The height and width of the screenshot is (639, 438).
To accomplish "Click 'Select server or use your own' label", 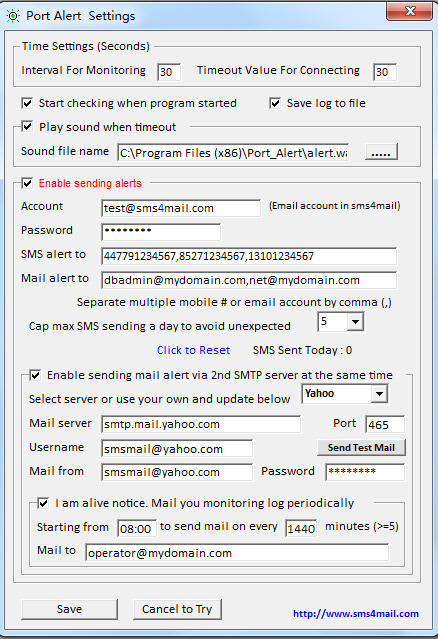I will click(159, 399).
